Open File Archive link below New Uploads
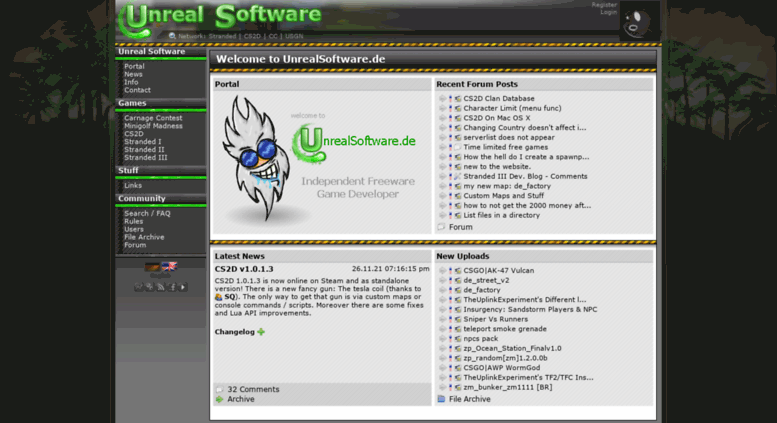 pos(470,399)
